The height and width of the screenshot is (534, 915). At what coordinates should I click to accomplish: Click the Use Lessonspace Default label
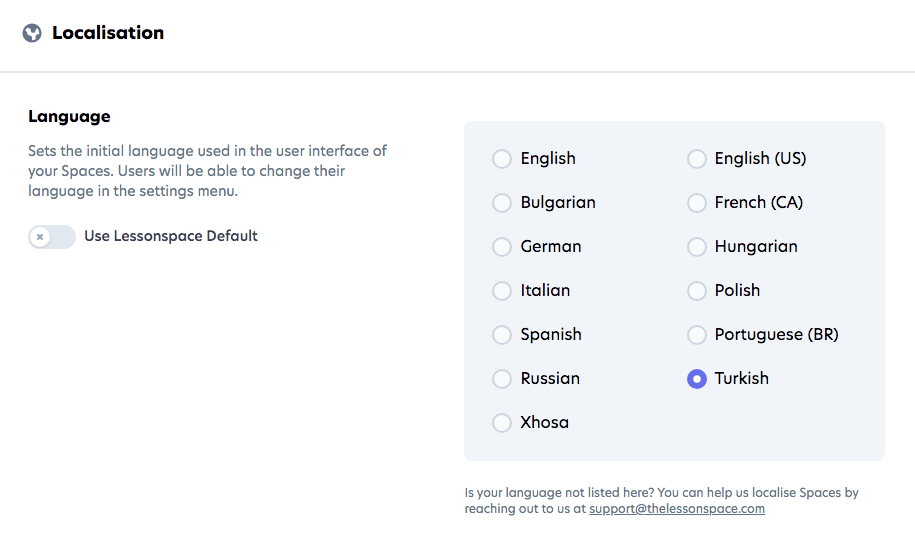171,237
